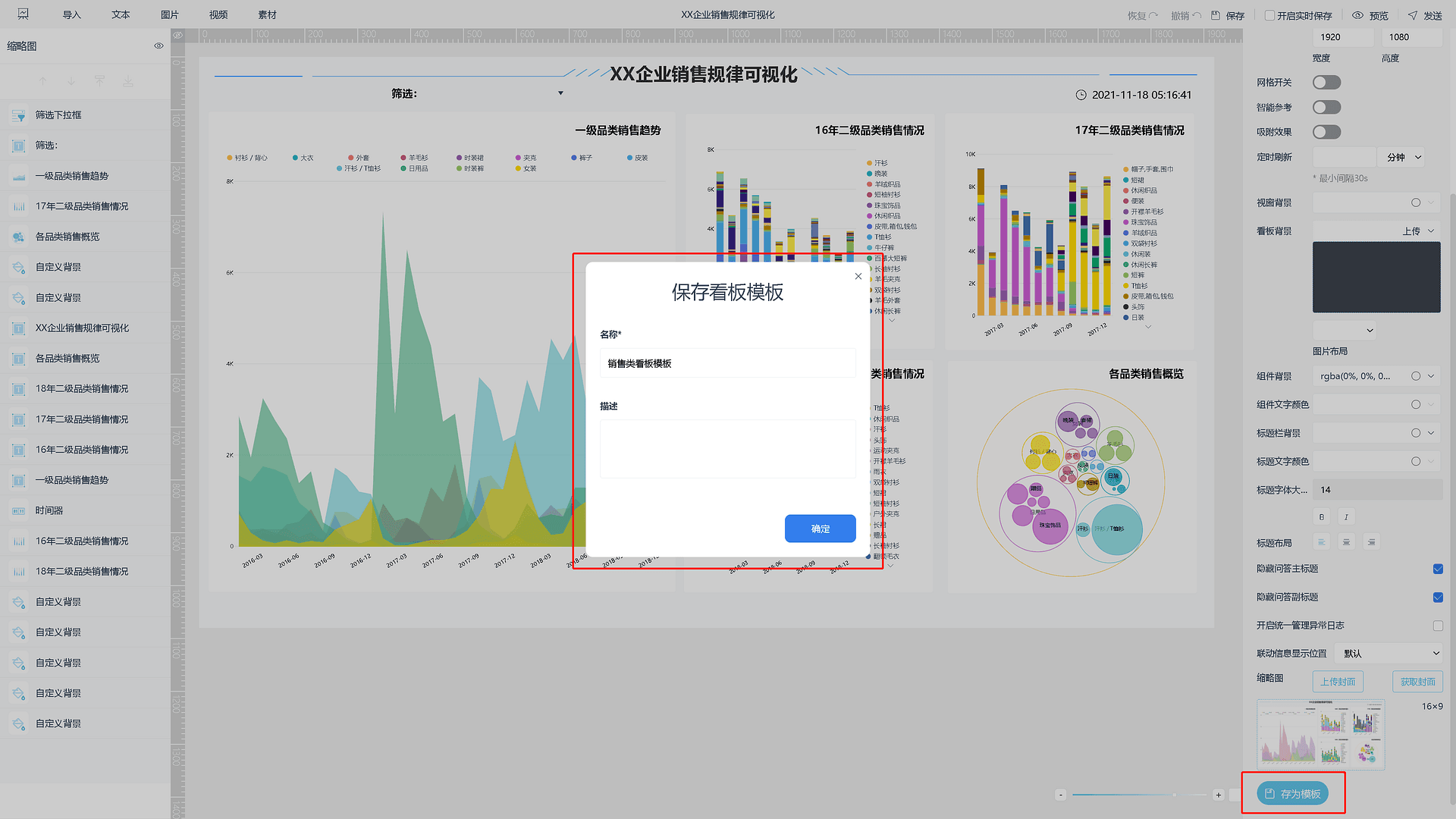Click the zoom in plus button
Image resolution: width=1456 pixels, height=819 pixels.
[1219, 795]
